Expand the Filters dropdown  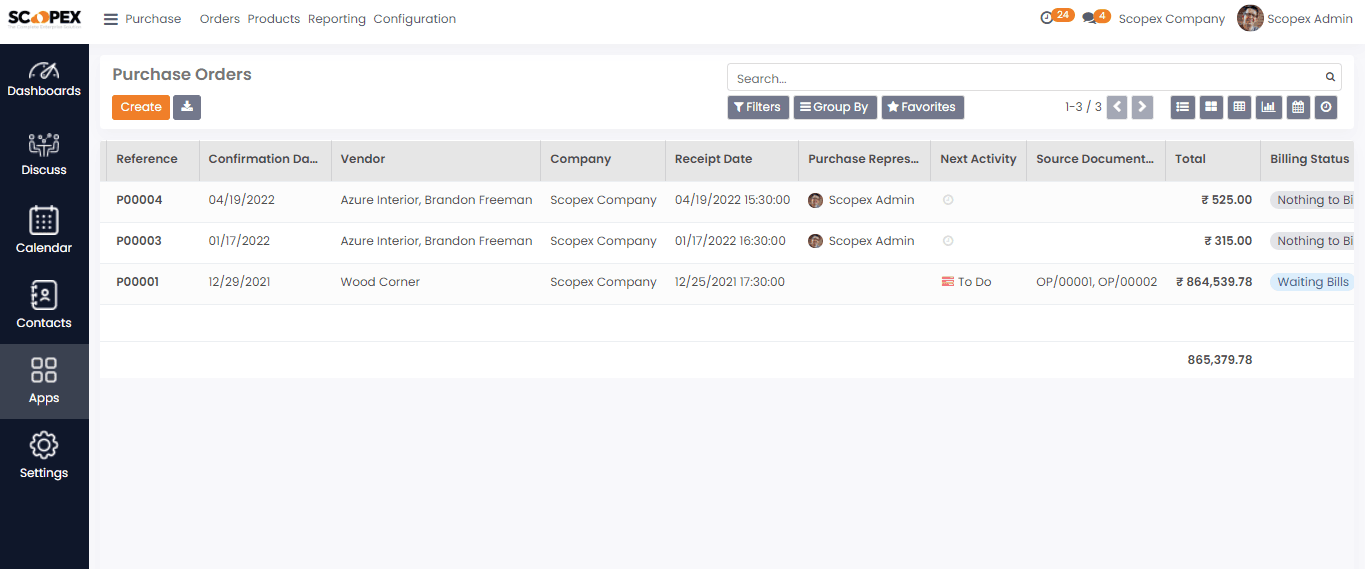coord(758,107)
